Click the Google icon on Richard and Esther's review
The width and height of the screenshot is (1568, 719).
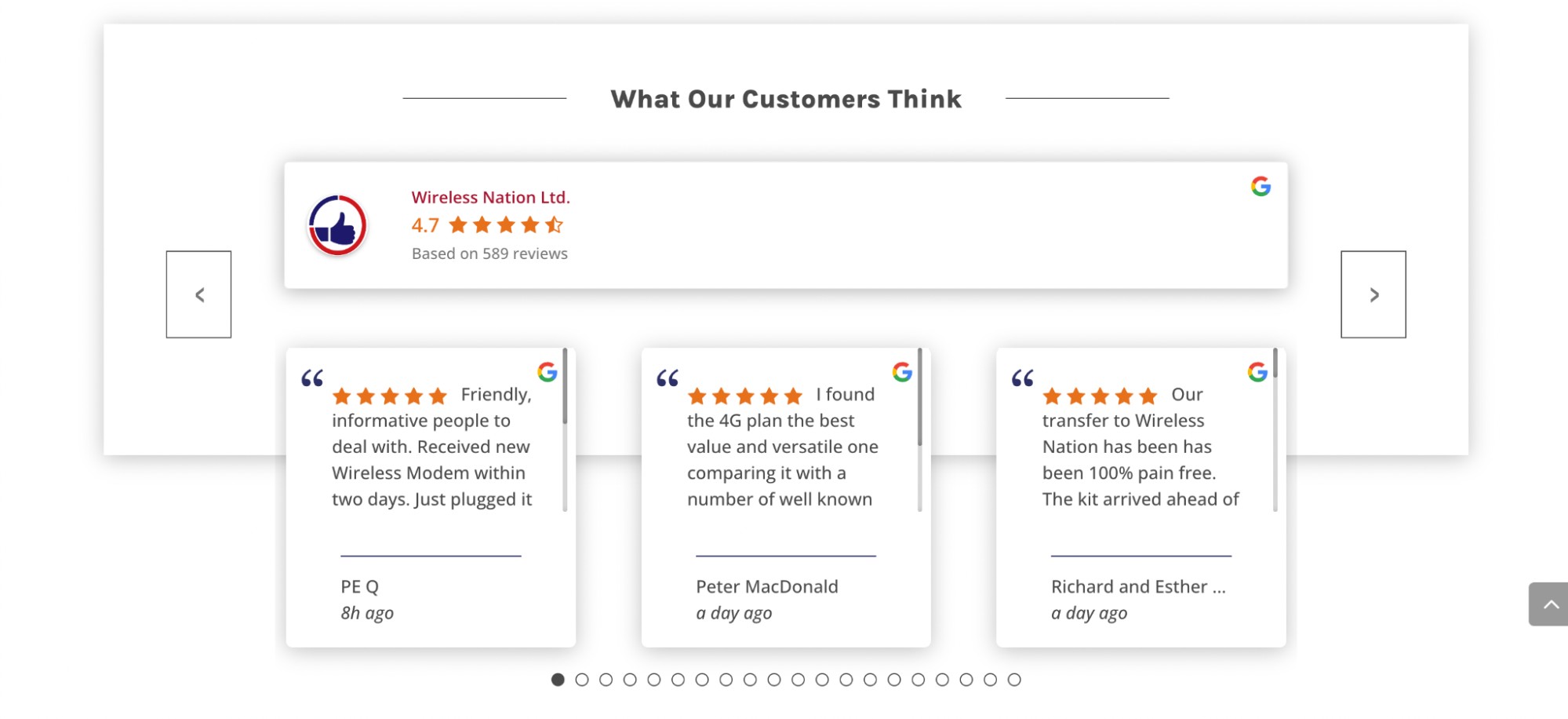pyautogui.click(x=1257, y=371)
